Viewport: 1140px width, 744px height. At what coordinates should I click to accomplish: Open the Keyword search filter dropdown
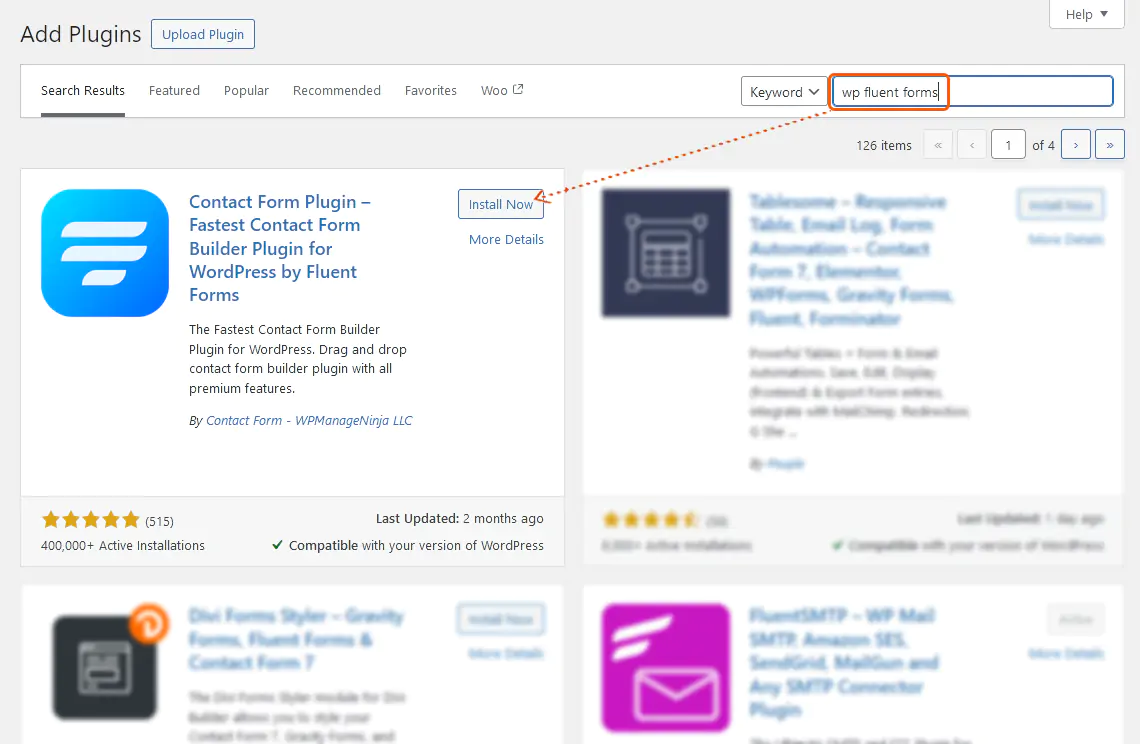(x=784, y=91)
